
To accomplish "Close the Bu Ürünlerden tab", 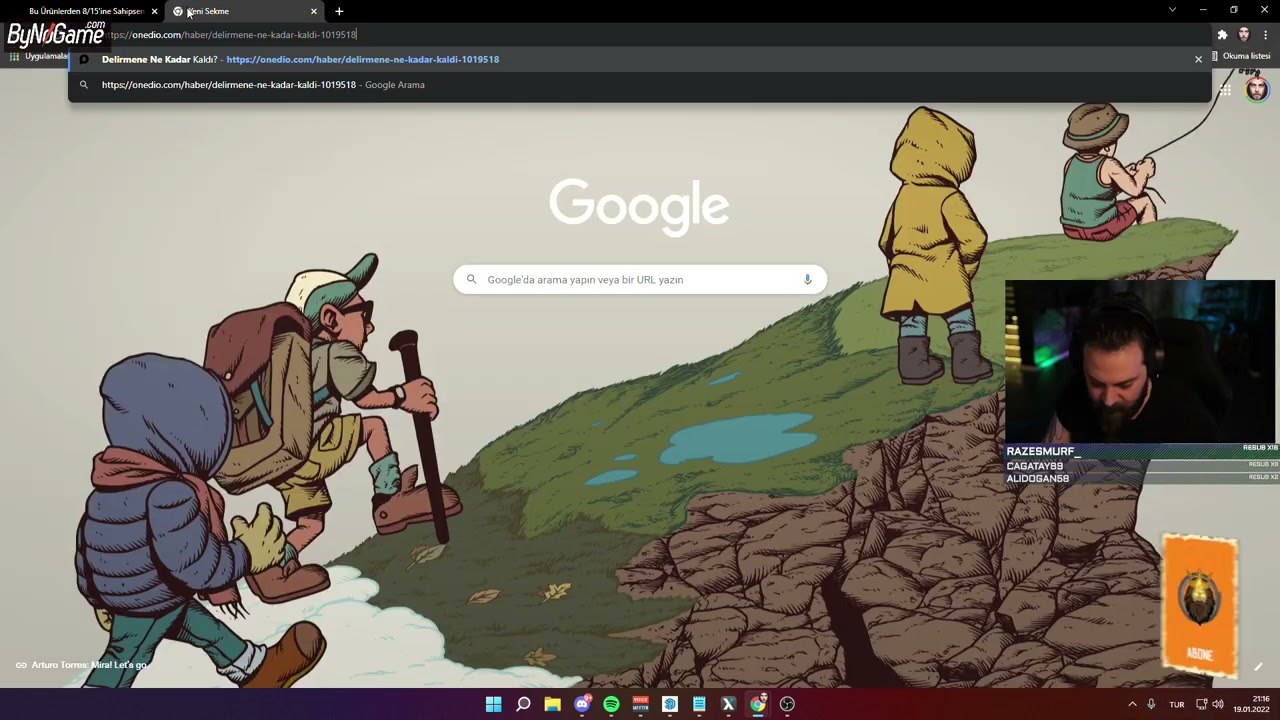I will (x=154, y=11).
